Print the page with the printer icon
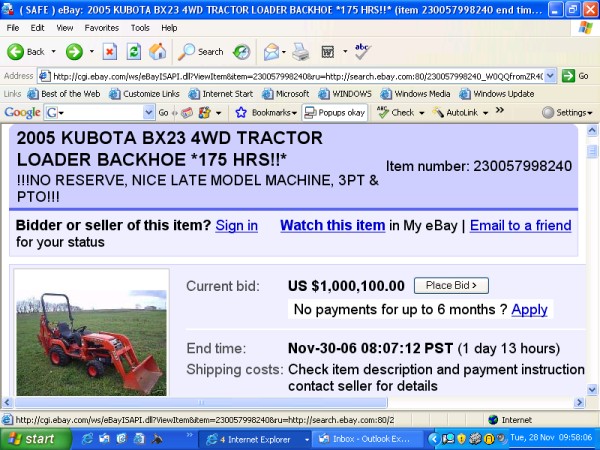This screenshot has width=600, height=450. [301, 52]
